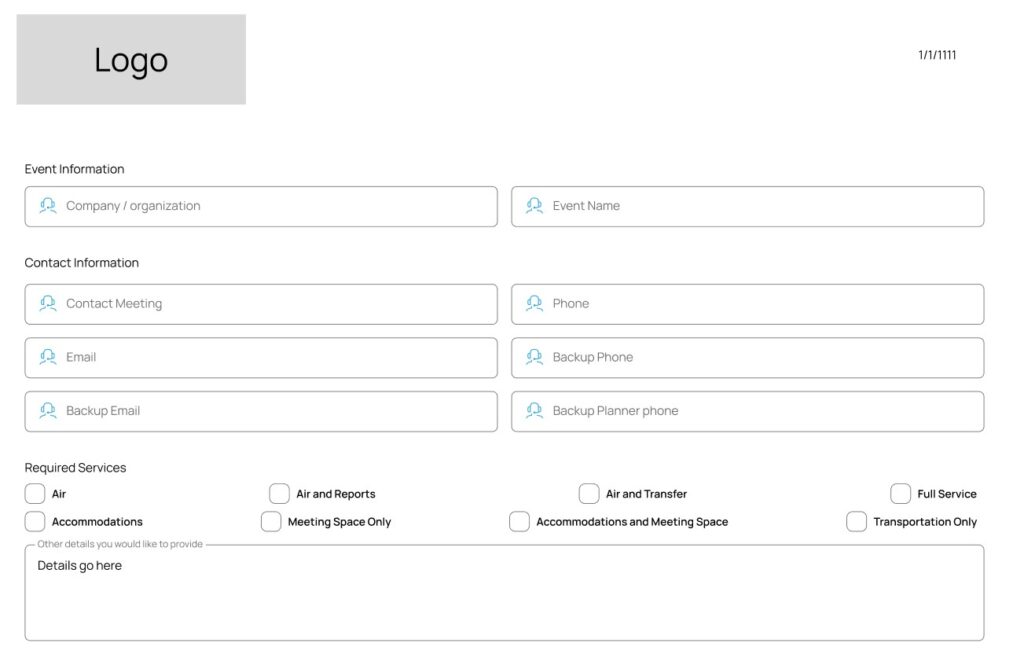
Task: Enable Accommodations and Meeting Space checkbox
Action: point(519,522)
